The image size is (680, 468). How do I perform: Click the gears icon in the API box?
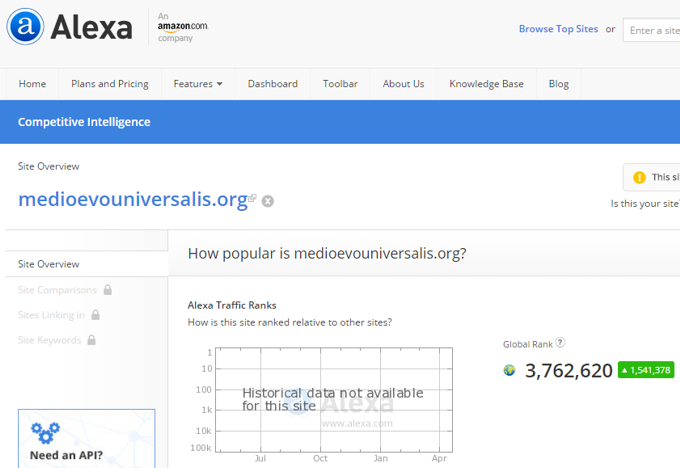46,433
